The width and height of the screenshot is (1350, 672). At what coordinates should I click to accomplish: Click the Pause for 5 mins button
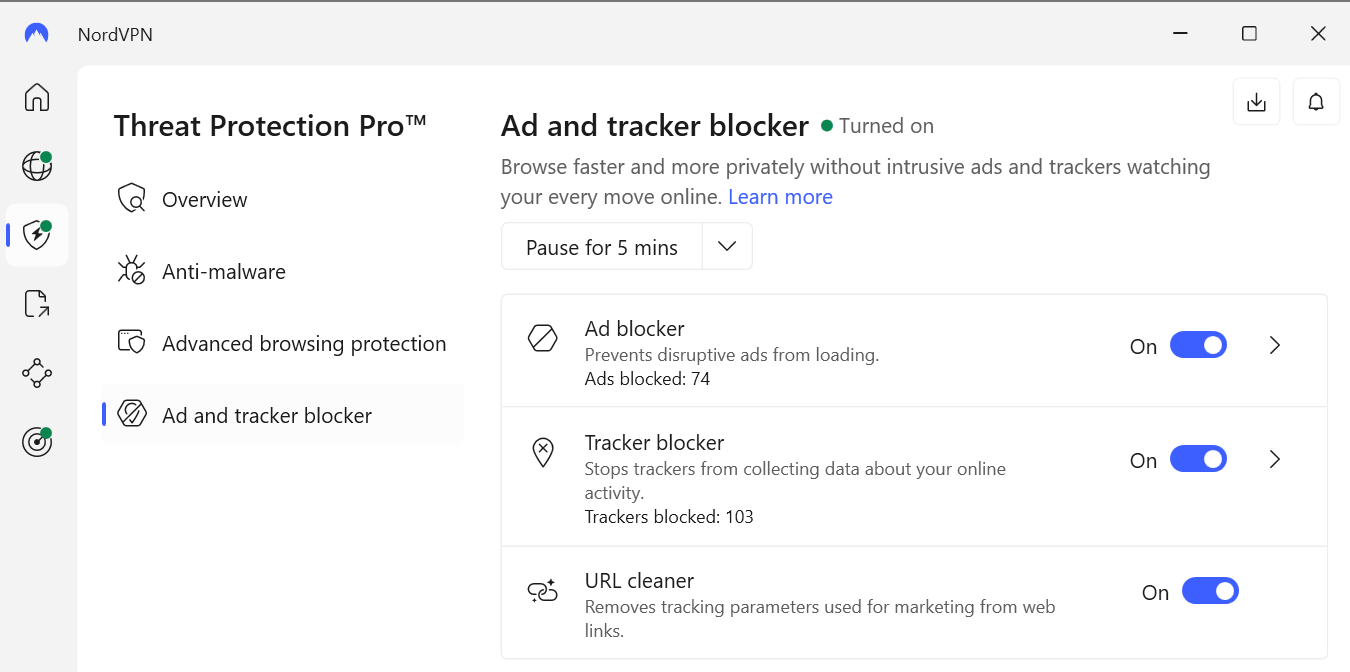601,245
